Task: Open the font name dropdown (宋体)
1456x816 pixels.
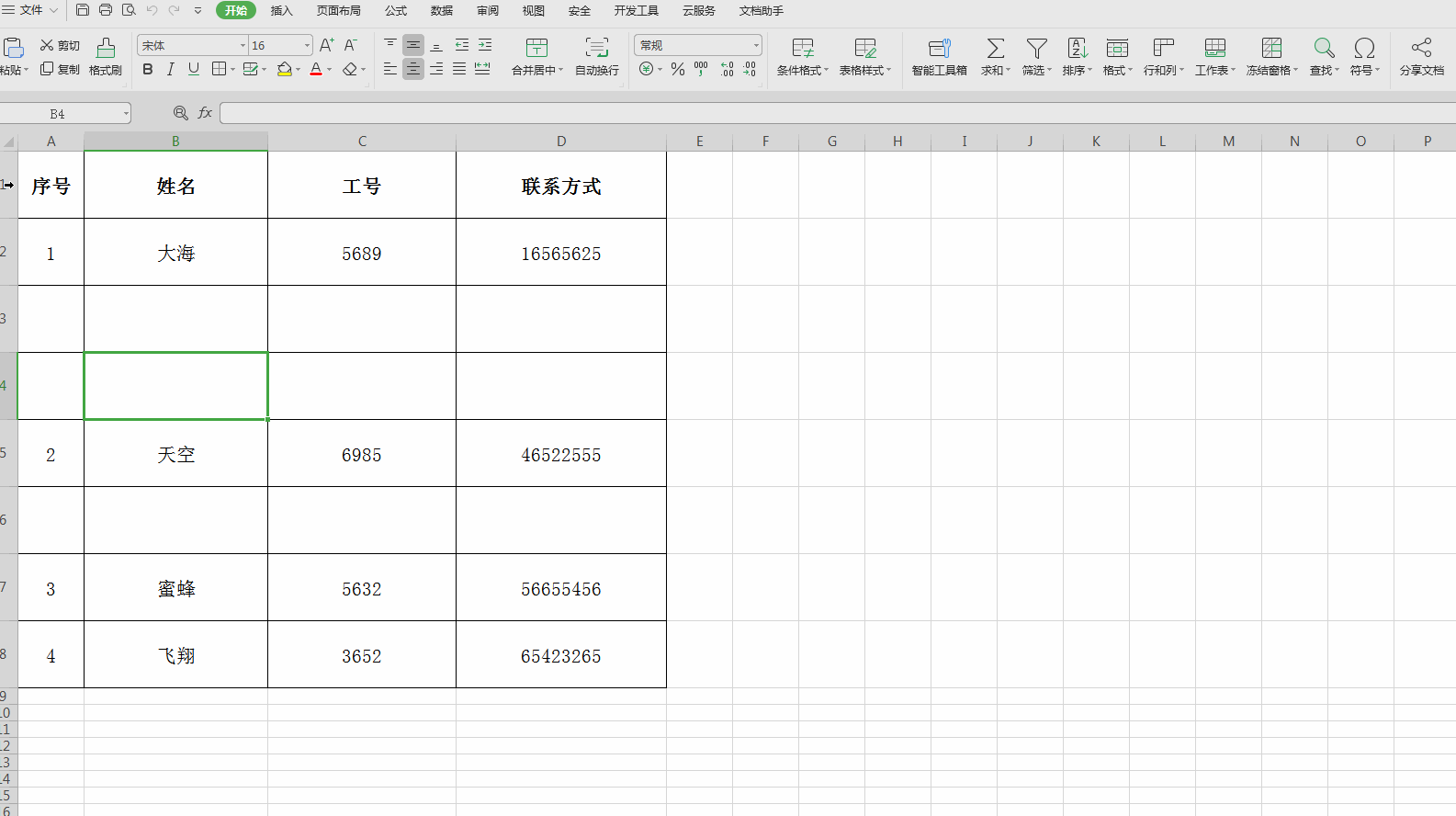Action: 243,45
